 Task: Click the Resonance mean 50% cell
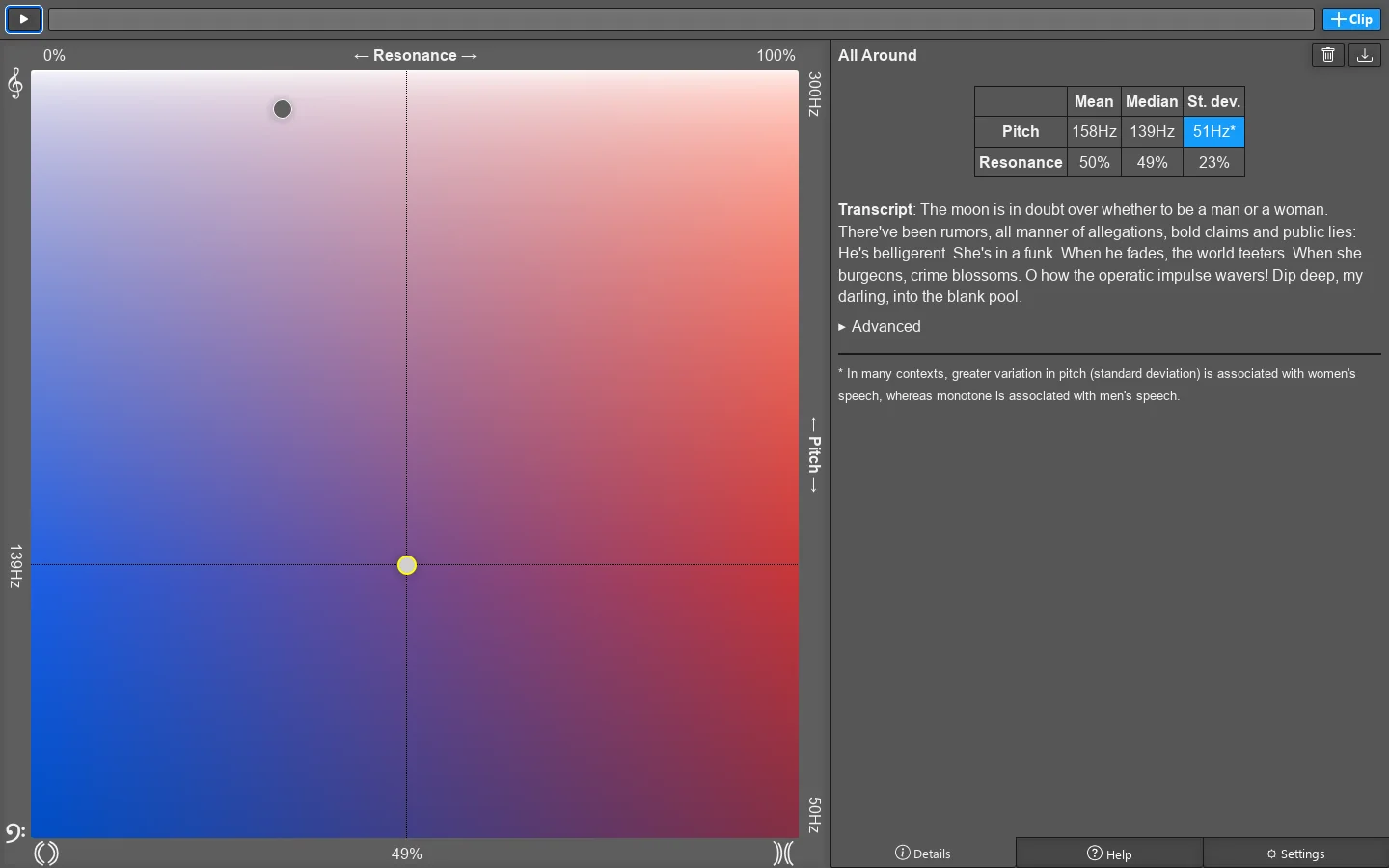coord(1094,162)
